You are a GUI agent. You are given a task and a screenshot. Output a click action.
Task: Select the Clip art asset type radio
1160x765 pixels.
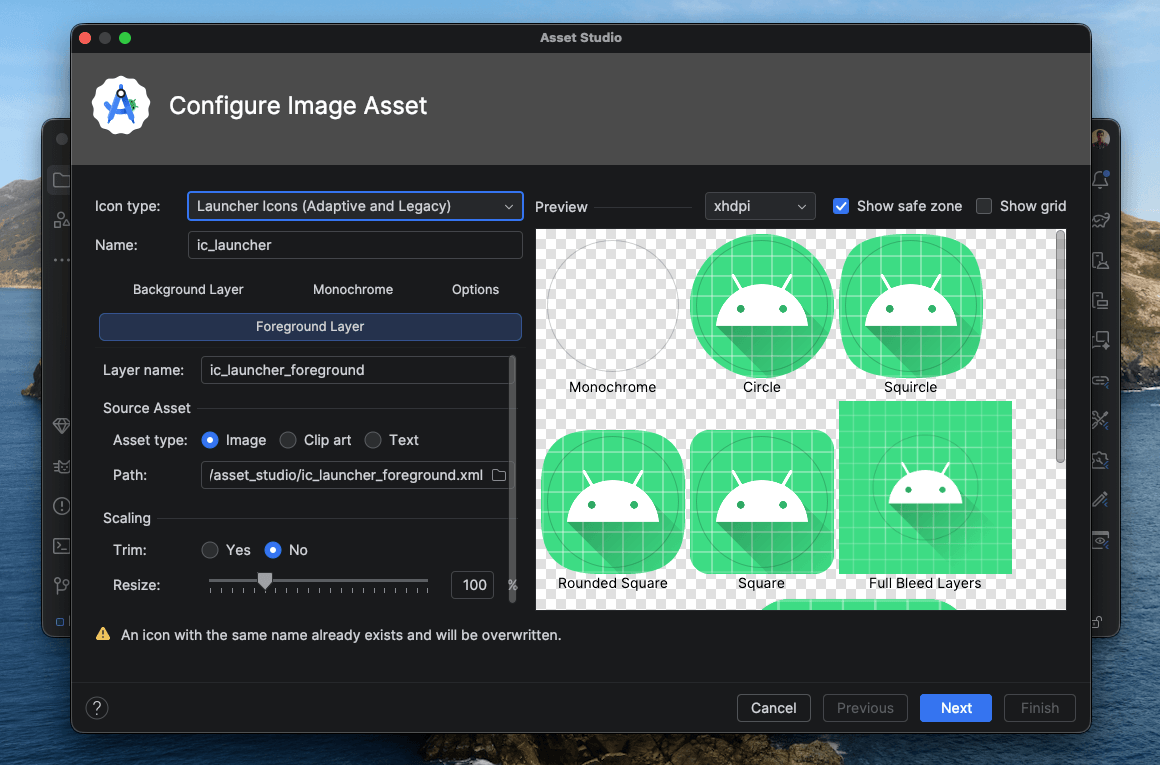287,440
